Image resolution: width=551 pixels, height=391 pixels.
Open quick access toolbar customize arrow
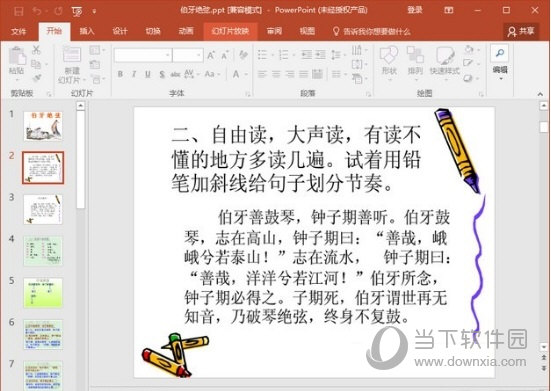point(94,12)
